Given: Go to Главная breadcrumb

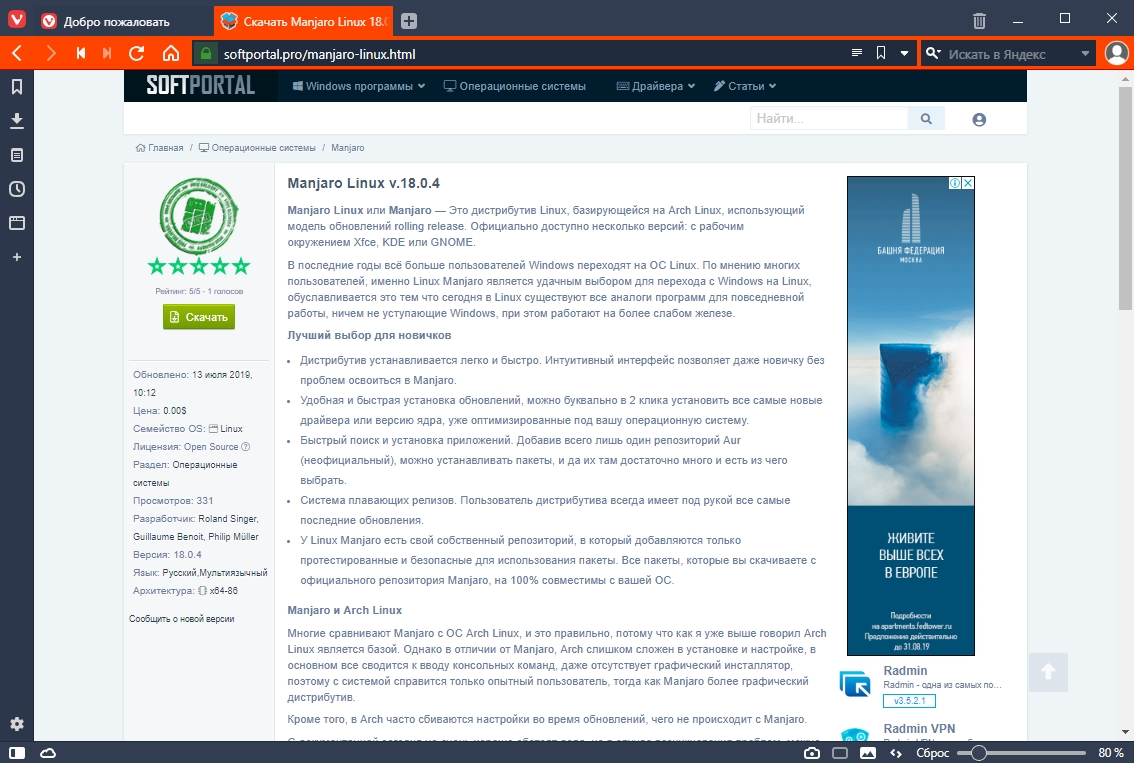Looking at the screenshot, I should (159, 148).
